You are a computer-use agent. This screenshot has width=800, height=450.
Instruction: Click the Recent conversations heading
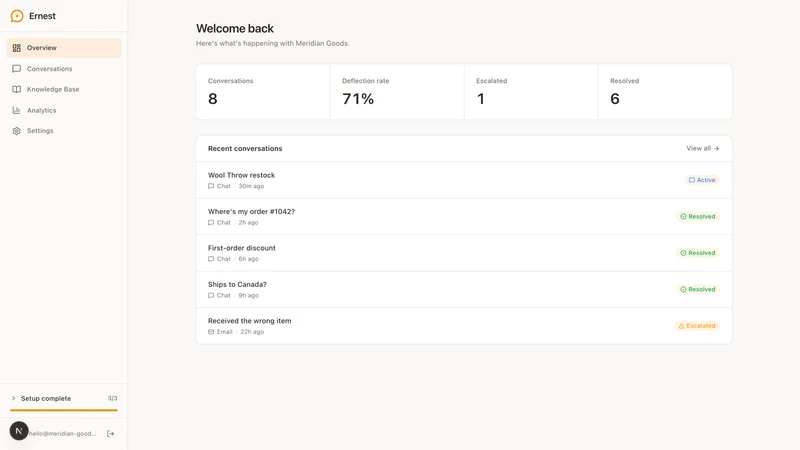(245, 148)
